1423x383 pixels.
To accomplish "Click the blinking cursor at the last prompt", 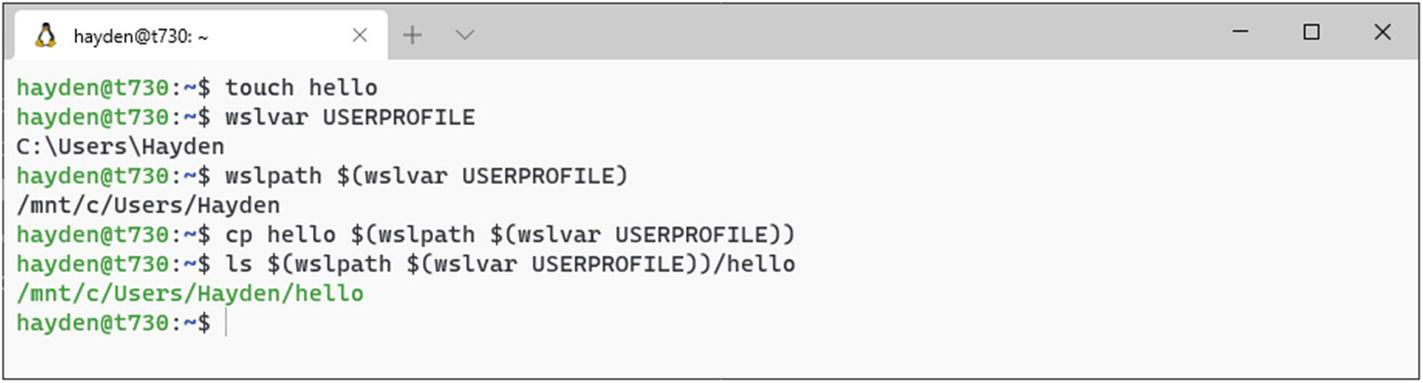I will tap(227, 322).
